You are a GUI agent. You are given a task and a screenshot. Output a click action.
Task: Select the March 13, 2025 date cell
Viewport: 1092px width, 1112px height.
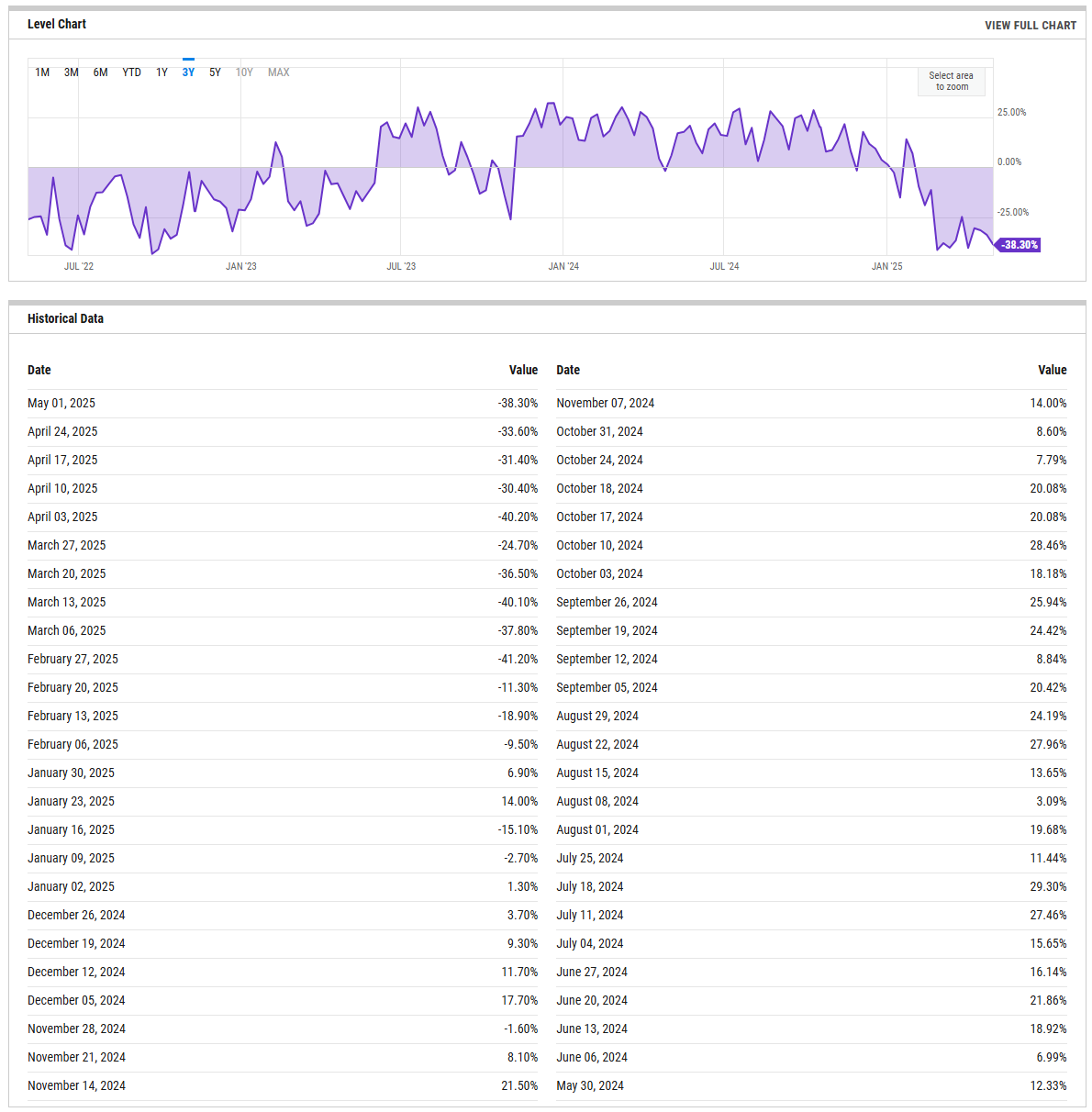pyautogui.click(x=67, y=603)
